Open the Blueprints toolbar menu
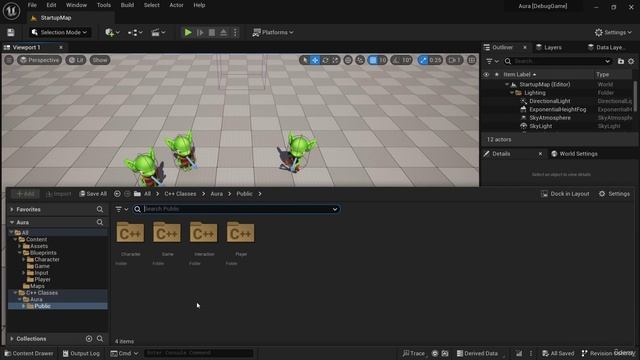The image size is (640, 360). (135, 32)
